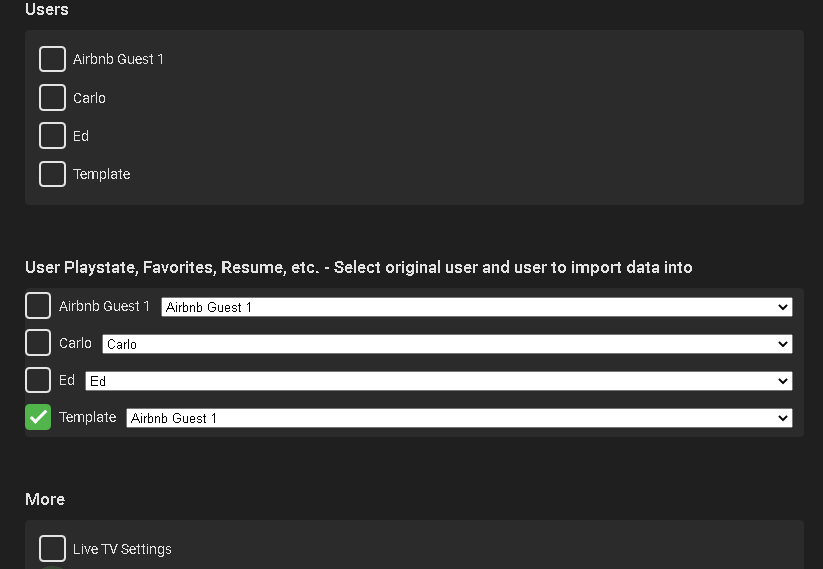Tick Carlo checkbox in Playstate import section
The width and height of the screenshot is (823, 569).
point(38,343)
